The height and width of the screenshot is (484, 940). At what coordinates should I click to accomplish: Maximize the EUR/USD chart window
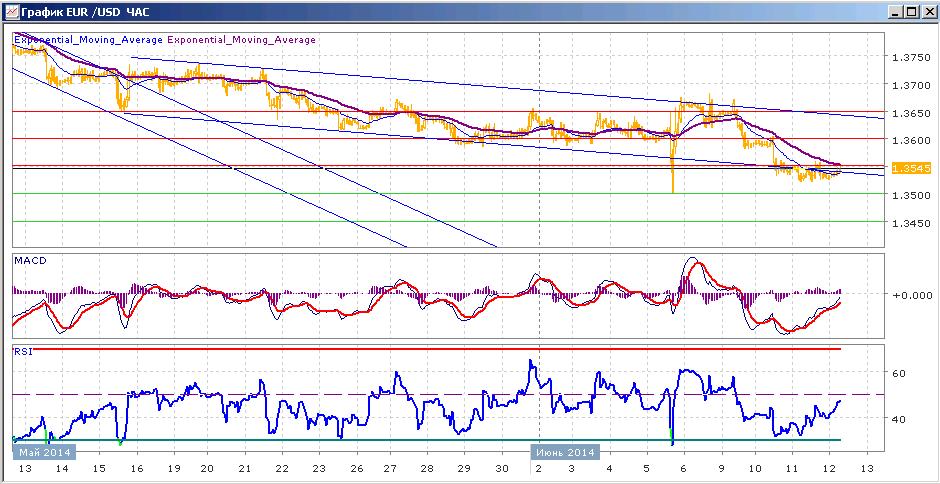911,11
